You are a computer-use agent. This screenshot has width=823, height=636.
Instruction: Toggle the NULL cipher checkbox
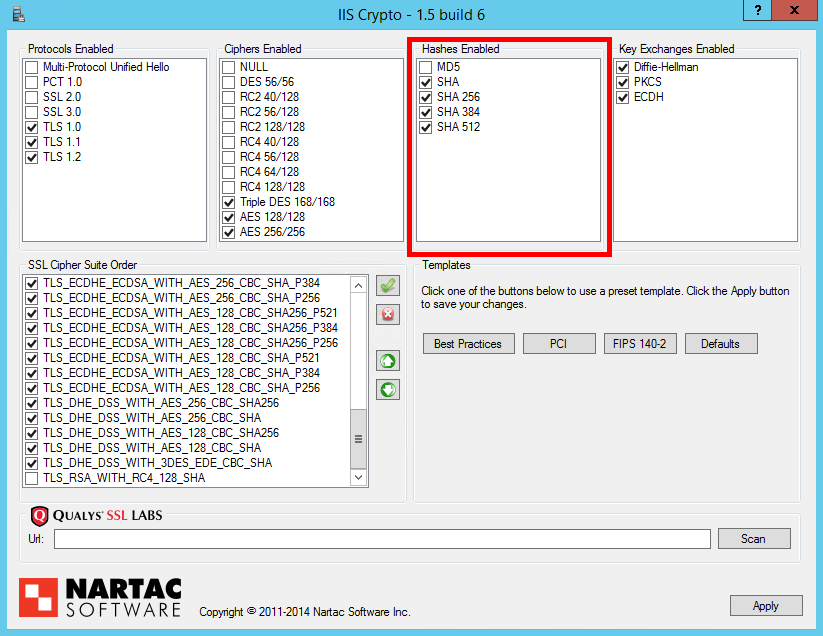(228, 67)
